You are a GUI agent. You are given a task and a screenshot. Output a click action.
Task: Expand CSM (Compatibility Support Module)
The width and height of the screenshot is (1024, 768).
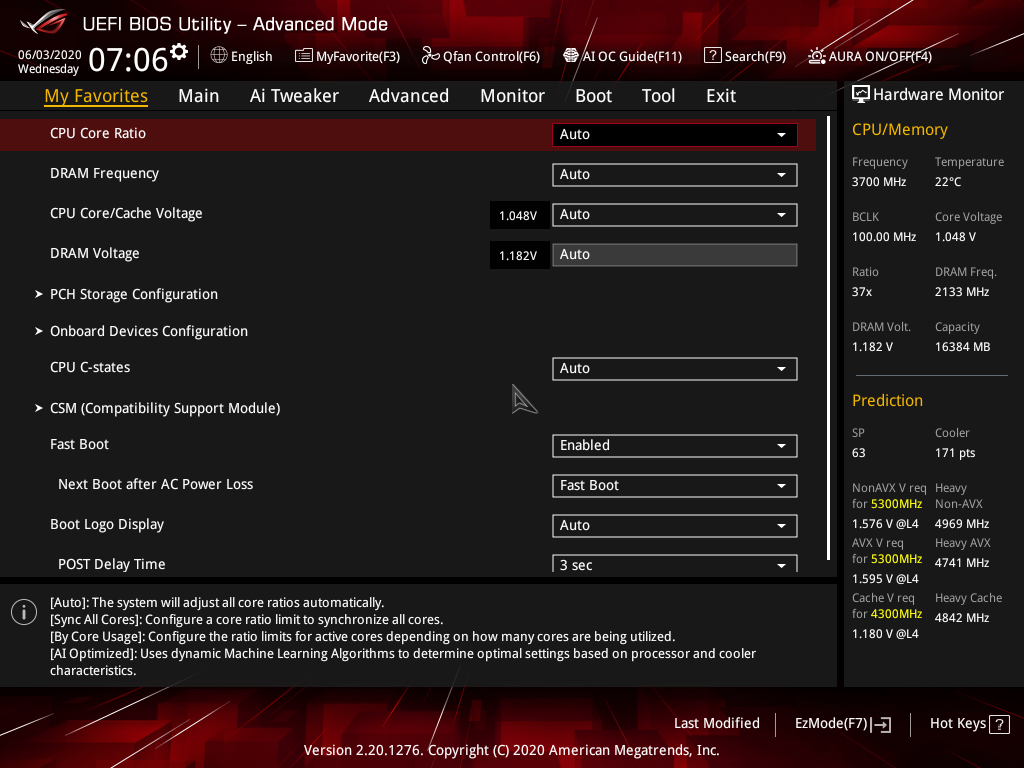pos(165,408)
